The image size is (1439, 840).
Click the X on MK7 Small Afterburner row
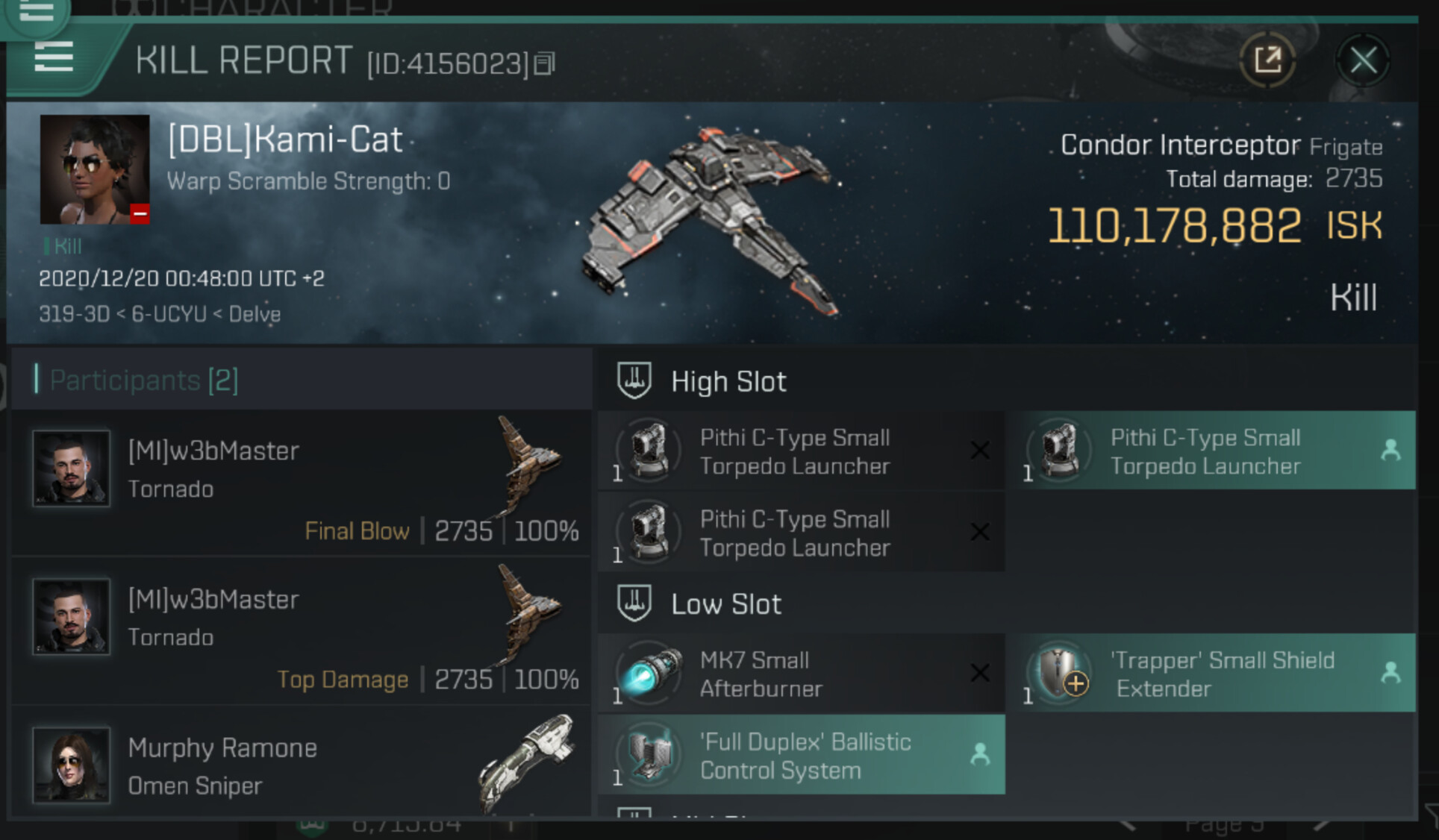(980, 673)
